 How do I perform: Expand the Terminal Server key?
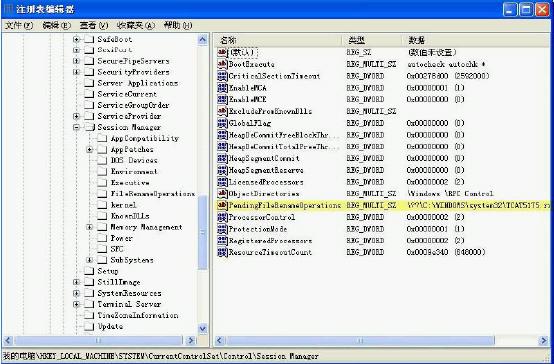(76, 304)
